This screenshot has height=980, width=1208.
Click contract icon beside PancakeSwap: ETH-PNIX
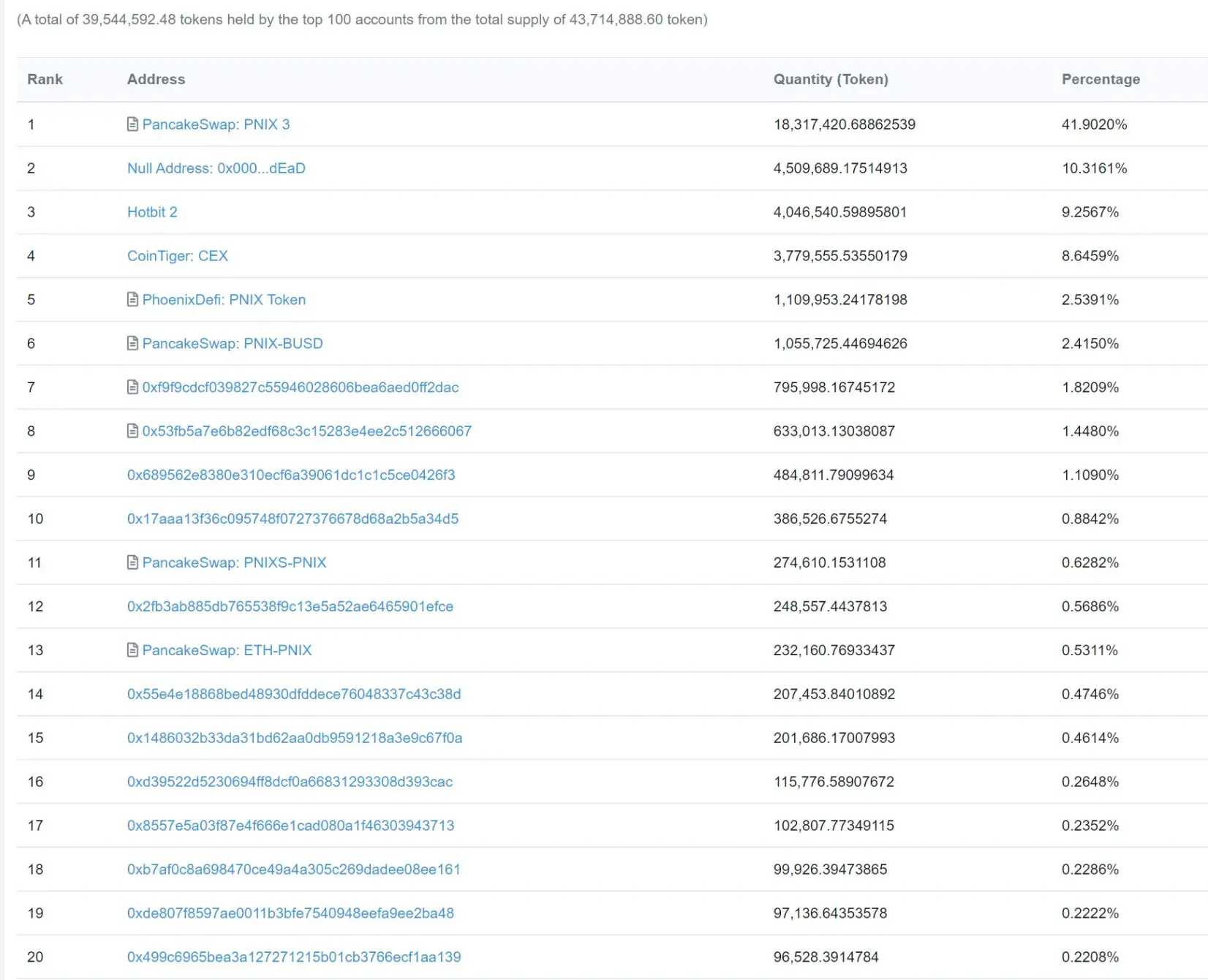pyautogui.click(x=132, y=651)
